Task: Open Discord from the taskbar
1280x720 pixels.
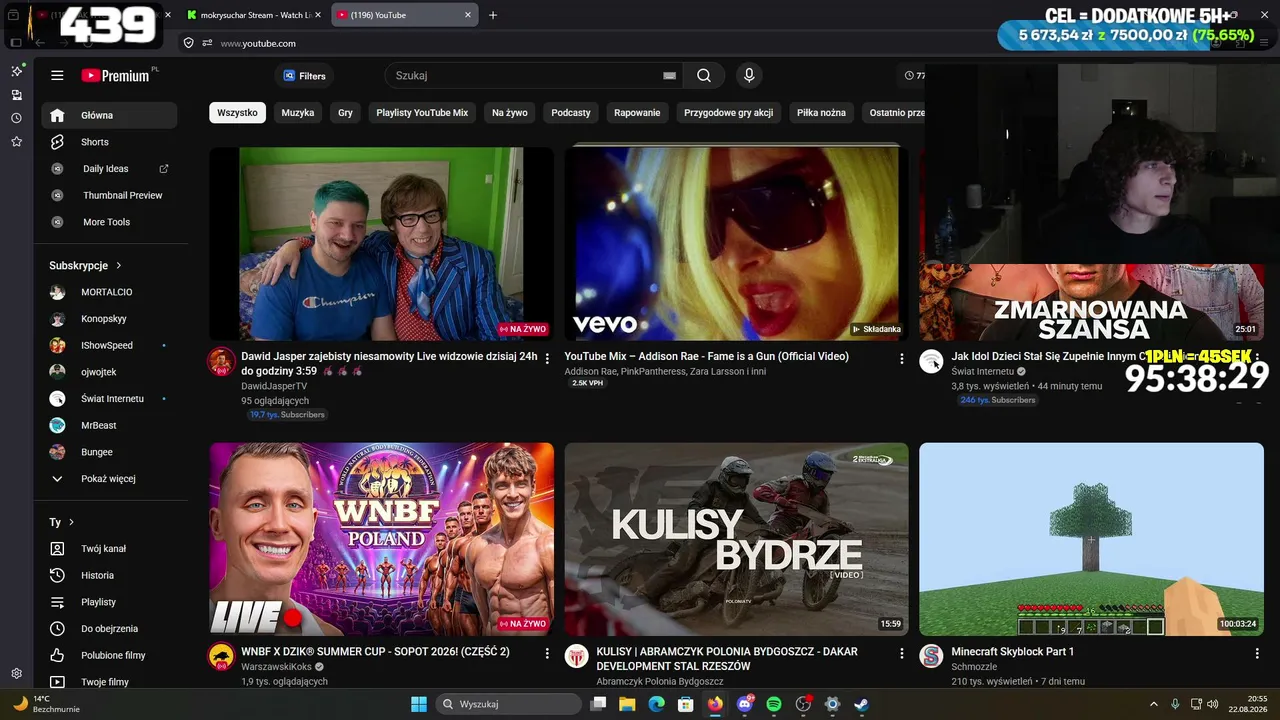Action: [x=744, y=704]
